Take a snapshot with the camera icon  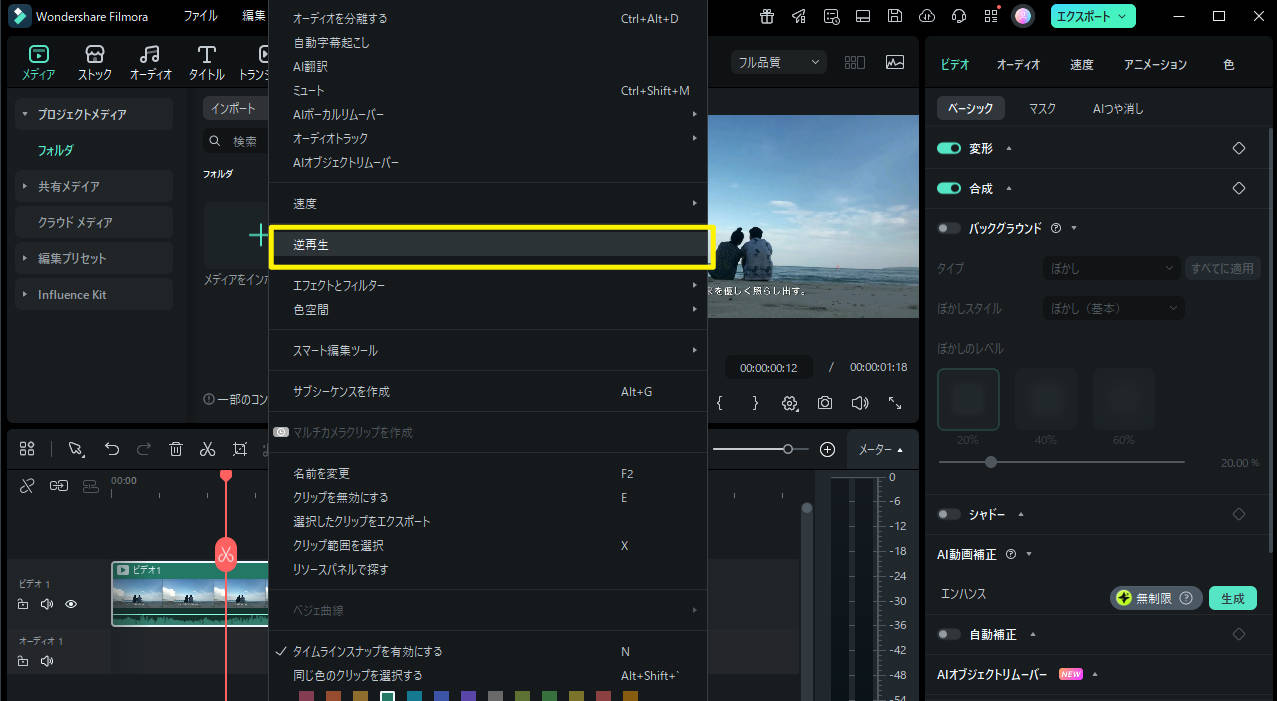[x=824, y=402]
